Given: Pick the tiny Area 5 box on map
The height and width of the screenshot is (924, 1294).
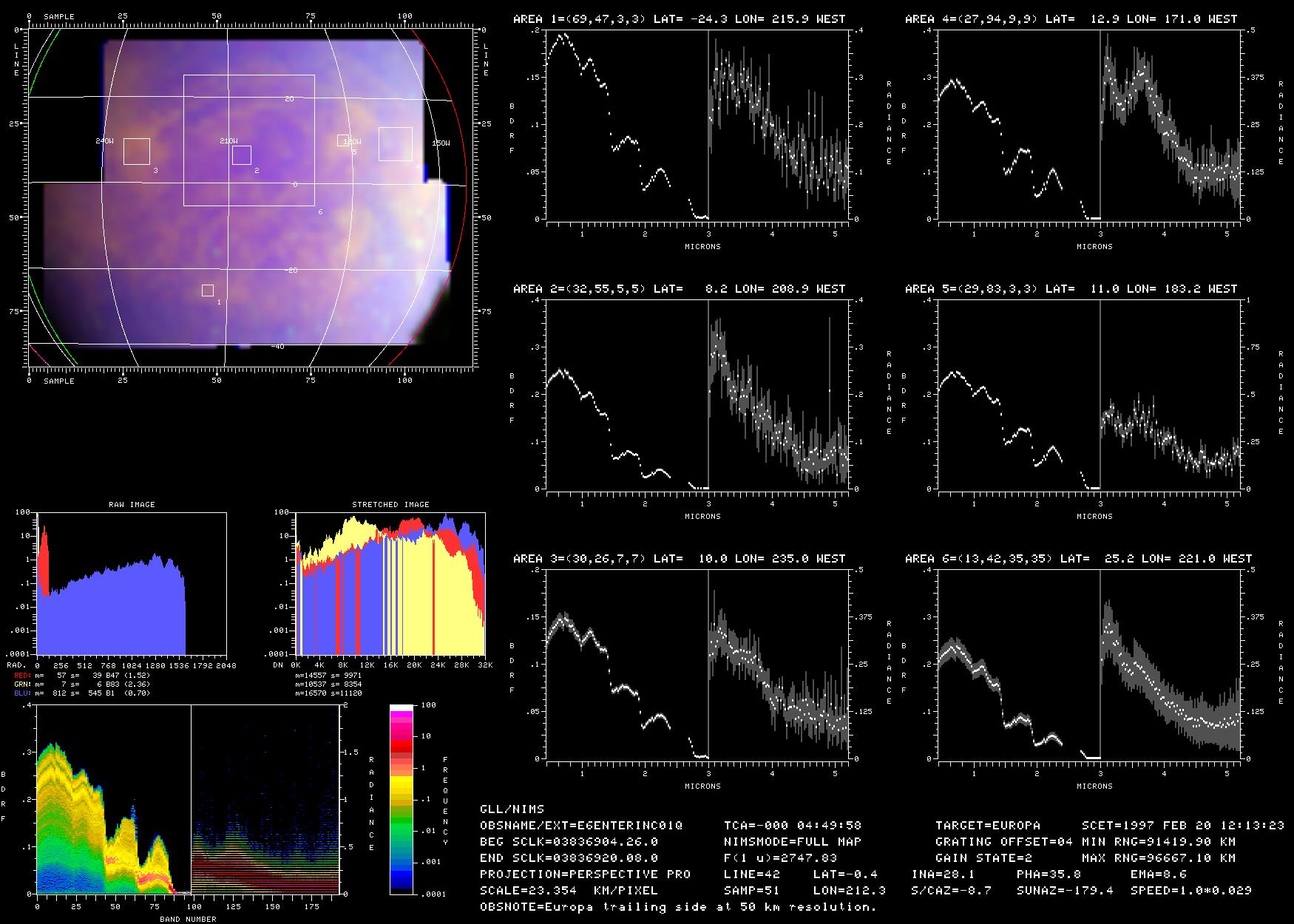Looking at the screenshot, I should click(343, 140).
